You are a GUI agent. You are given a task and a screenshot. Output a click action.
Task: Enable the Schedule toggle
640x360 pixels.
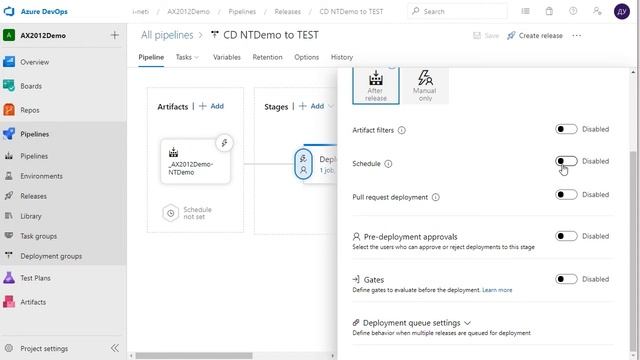pos(566,161)
